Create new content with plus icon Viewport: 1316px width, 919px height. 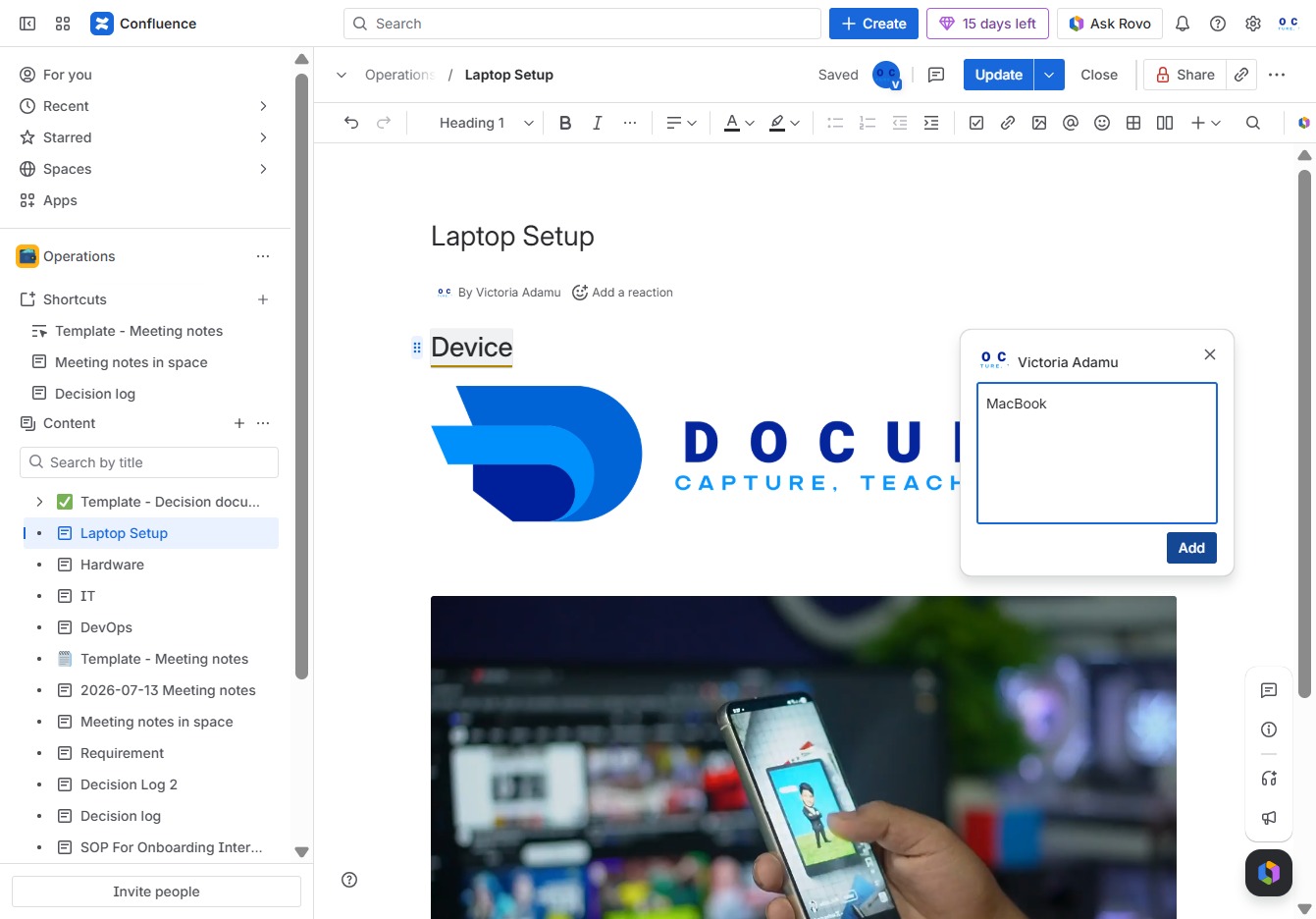(x=239, y=423)
